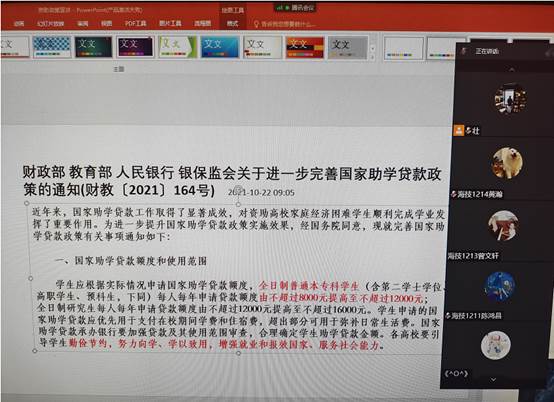This screenshot has width=554, height=402.
Task: Click the 告诉我您想要做什么 search box
Action: click(285, 24)
